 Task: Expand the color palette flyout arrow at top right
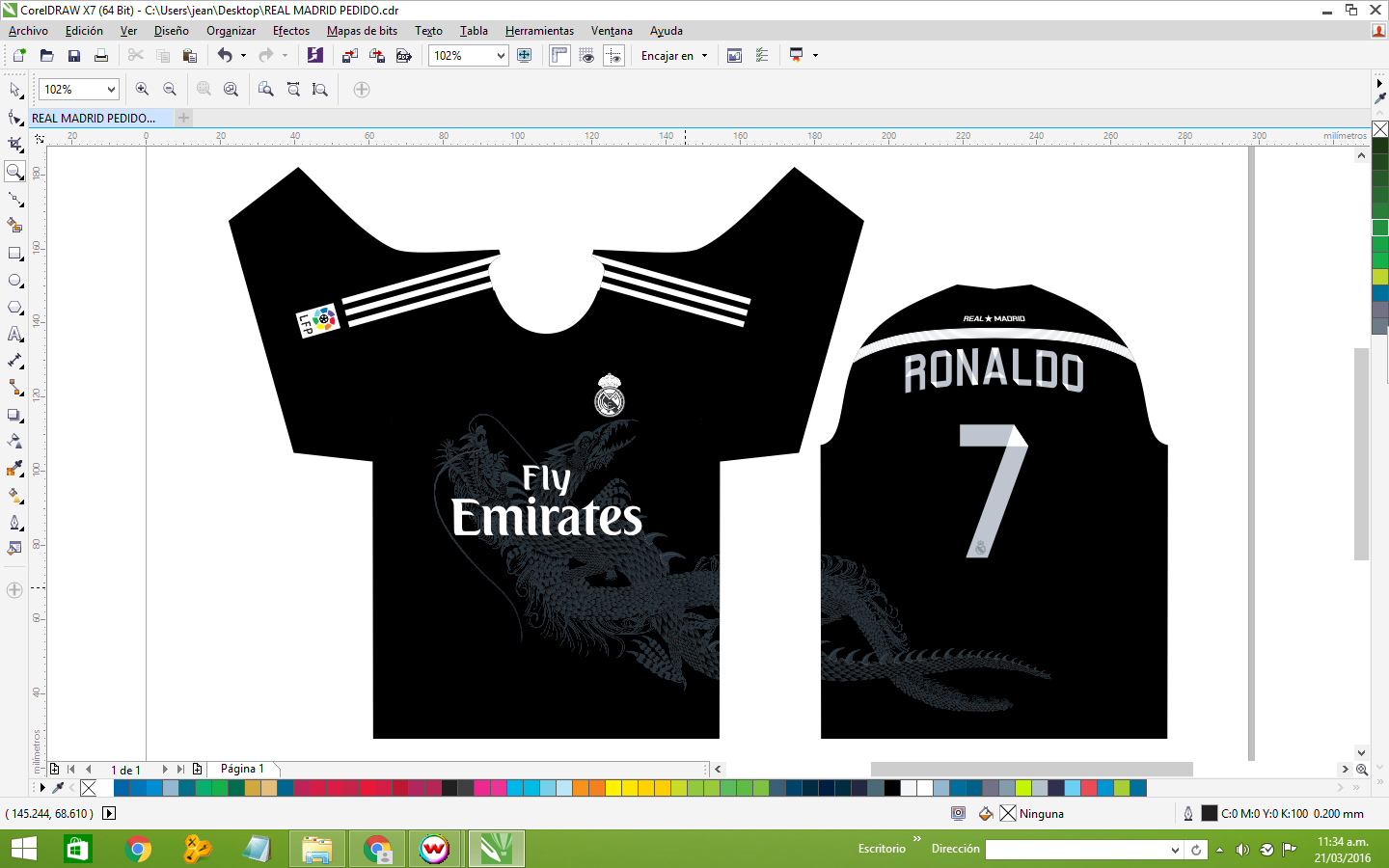(1380, 84)
